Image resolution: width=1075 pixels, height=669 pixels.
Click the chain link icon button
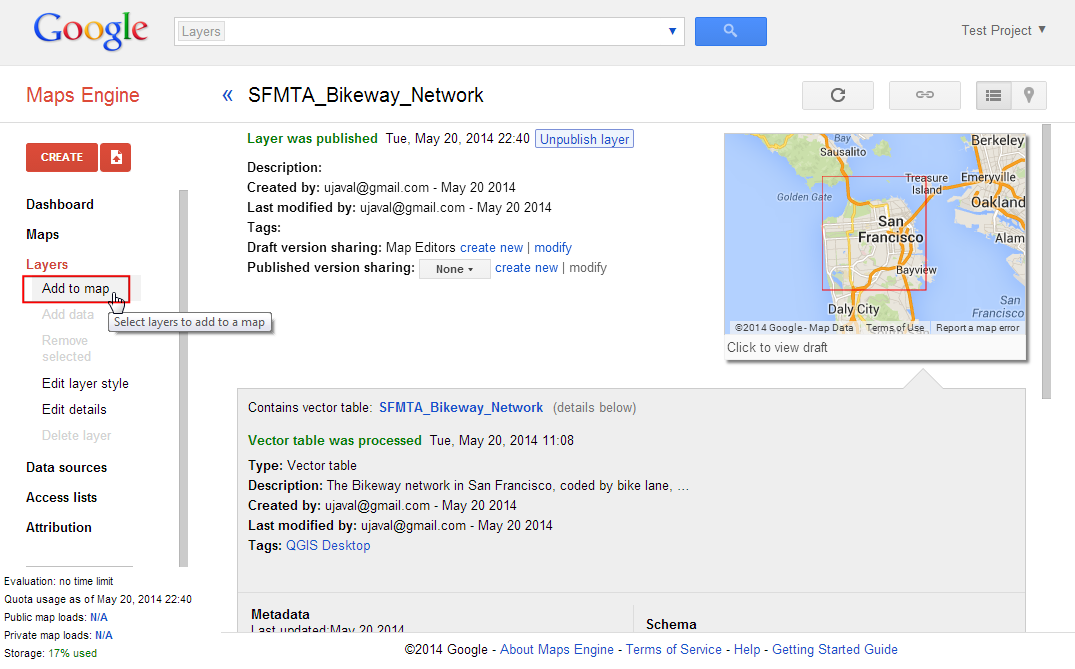click(x=924, y=95)
